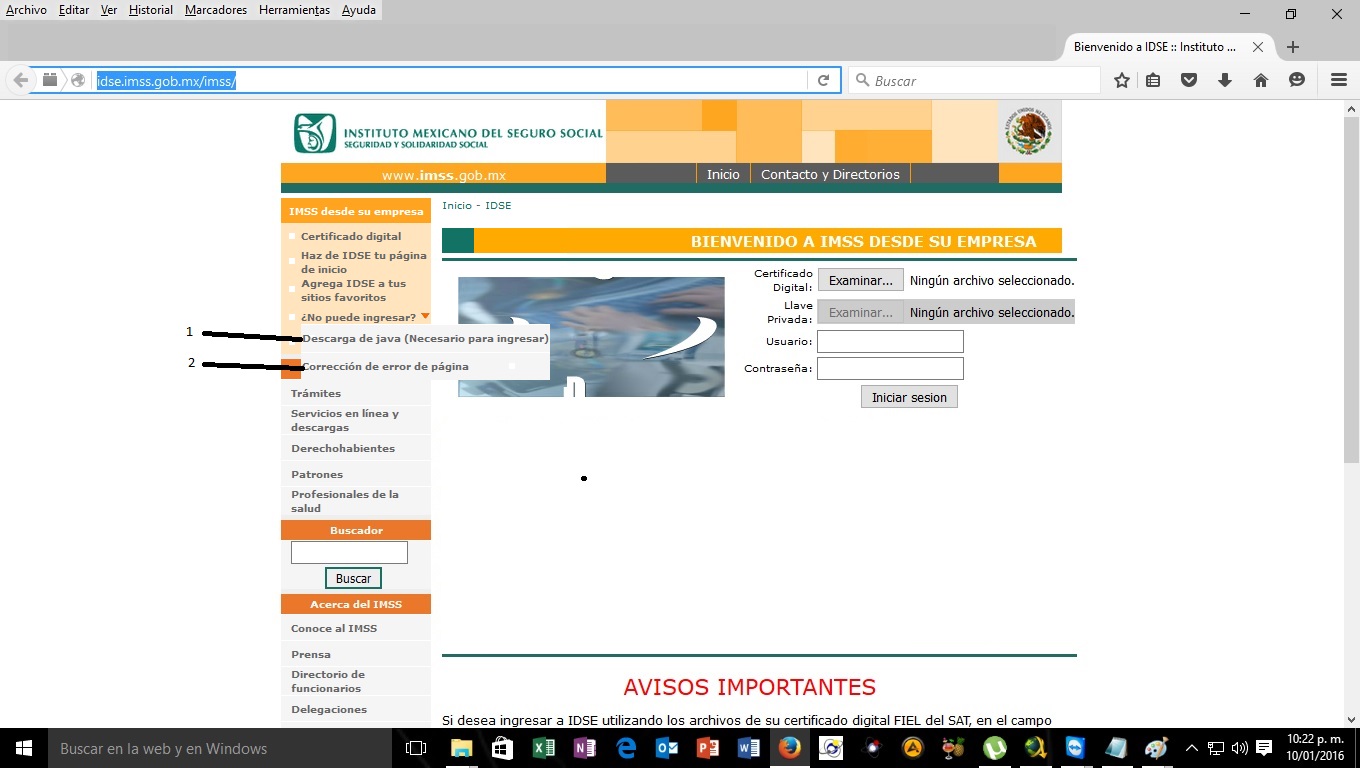Viewport: 1360px width, 768px height.
Task: Go to Firefox home page icon
Action: tap(1261, 81)
